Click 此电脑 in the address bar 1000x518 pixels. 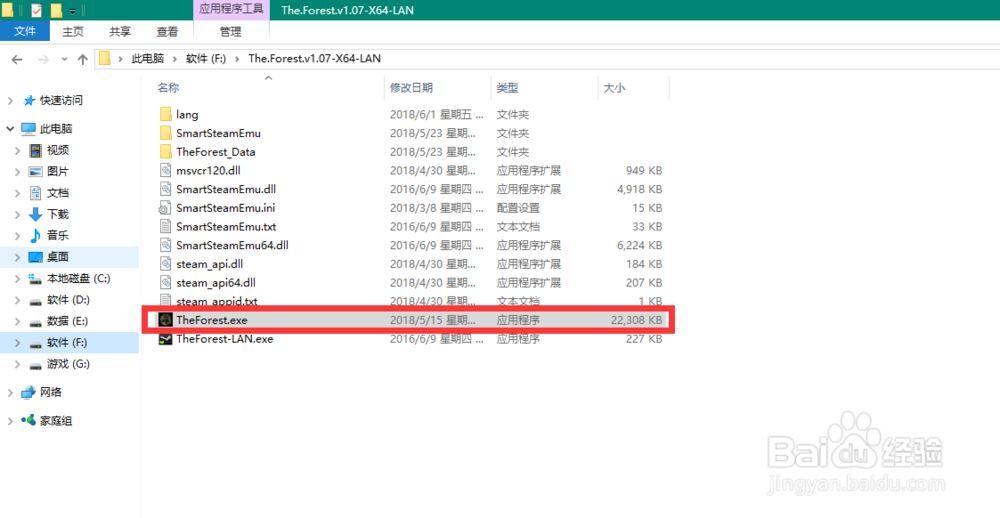pyautogui.click(x=147, y=59)
